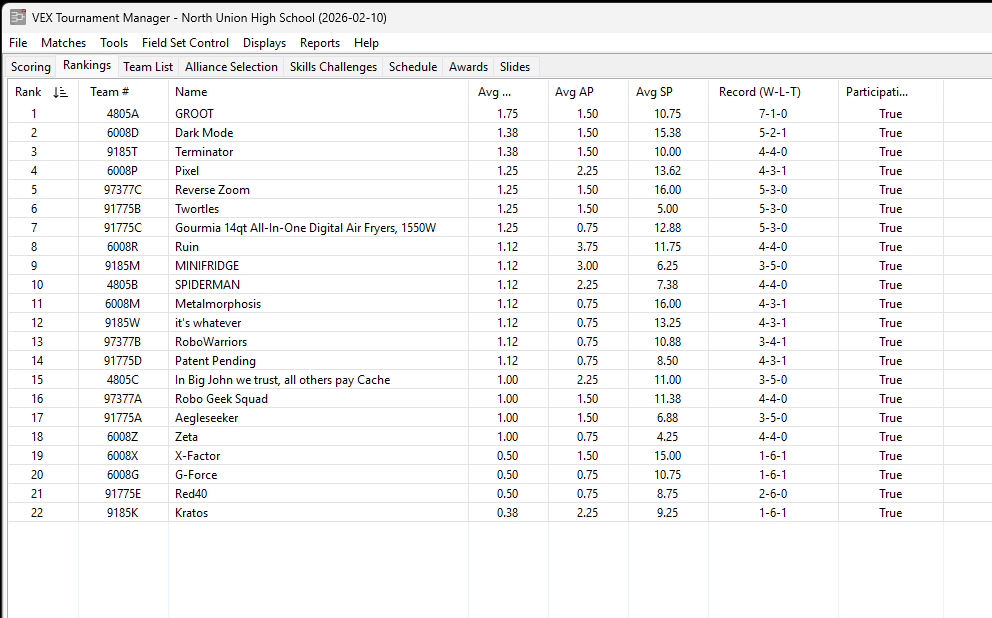
Task: Click Twortles' Avg SP value 5.00
Action: coord(667,209)
